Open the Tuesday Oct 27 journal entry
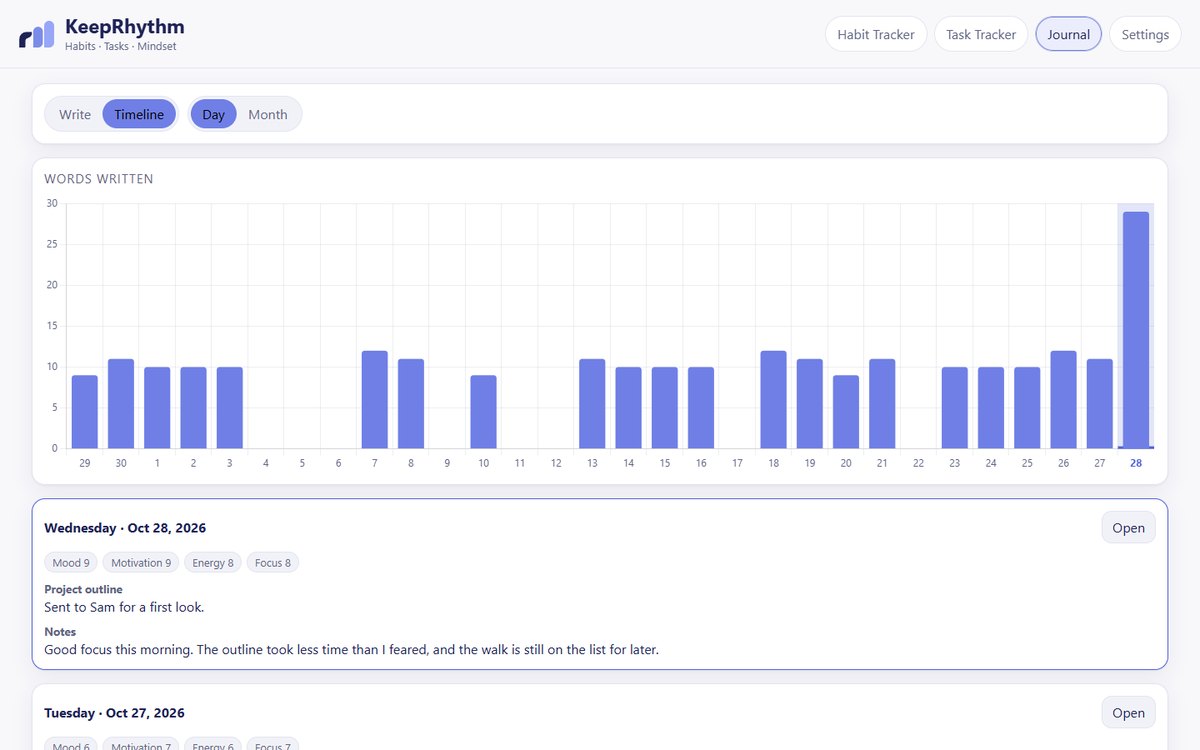This screenshot has height=750, width=1200. tap(1128, 713)
